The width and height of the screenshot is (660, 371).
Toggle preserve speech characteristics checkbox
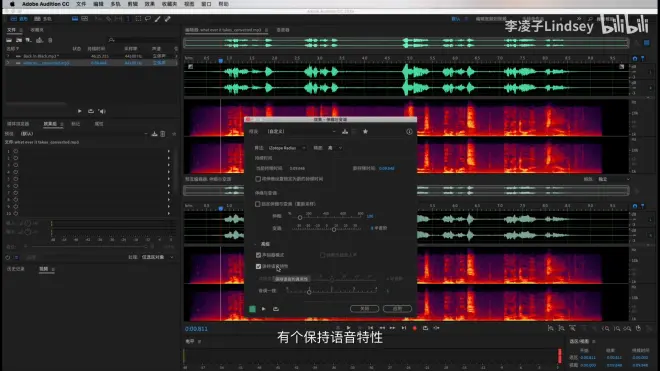tap(258, 267)
